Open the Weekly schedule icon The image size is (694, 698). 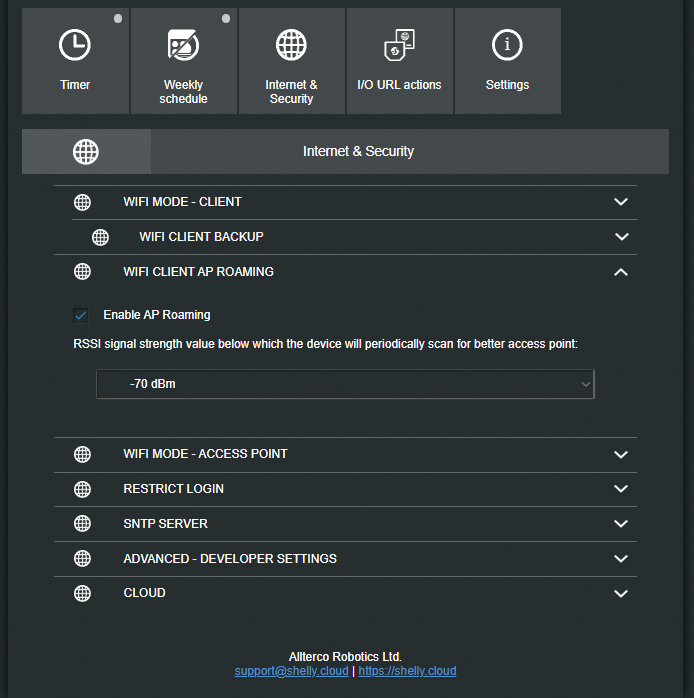tap(183, 45)
